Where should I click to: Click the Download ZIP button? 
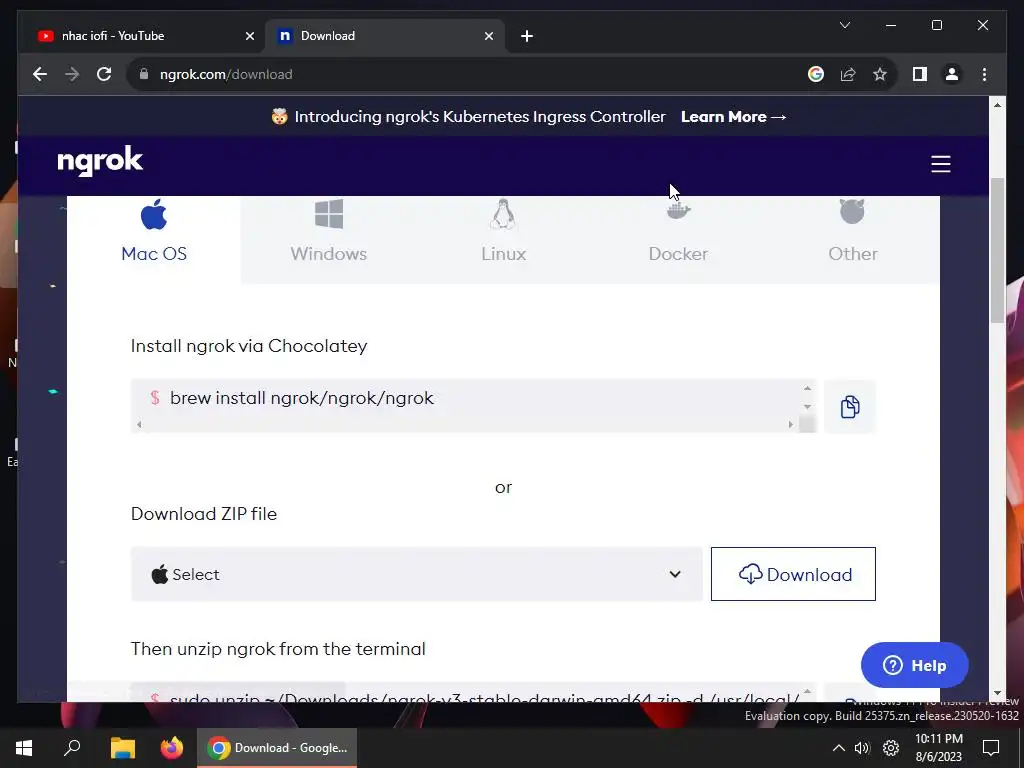pyautogui.click(x=793, y=574)
